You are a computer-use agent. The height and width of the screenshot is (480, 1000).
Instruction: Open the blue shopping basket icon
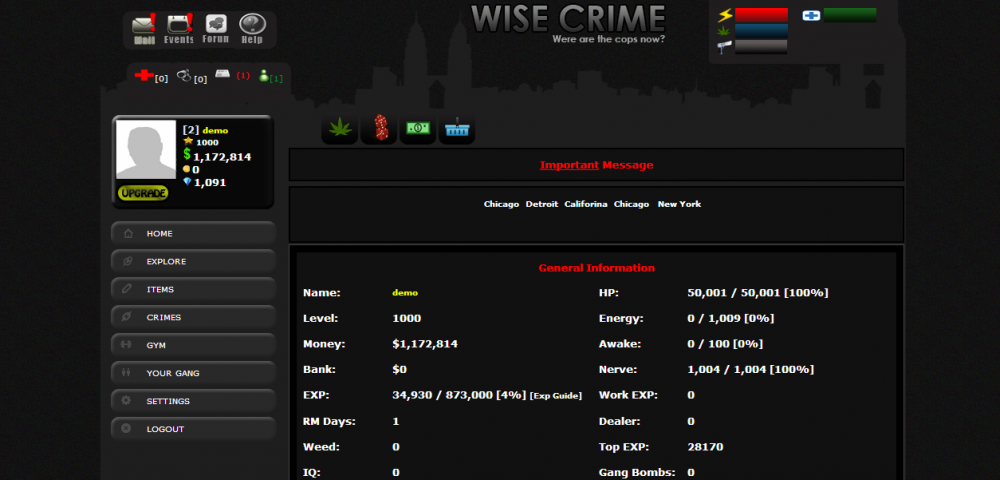457,129
